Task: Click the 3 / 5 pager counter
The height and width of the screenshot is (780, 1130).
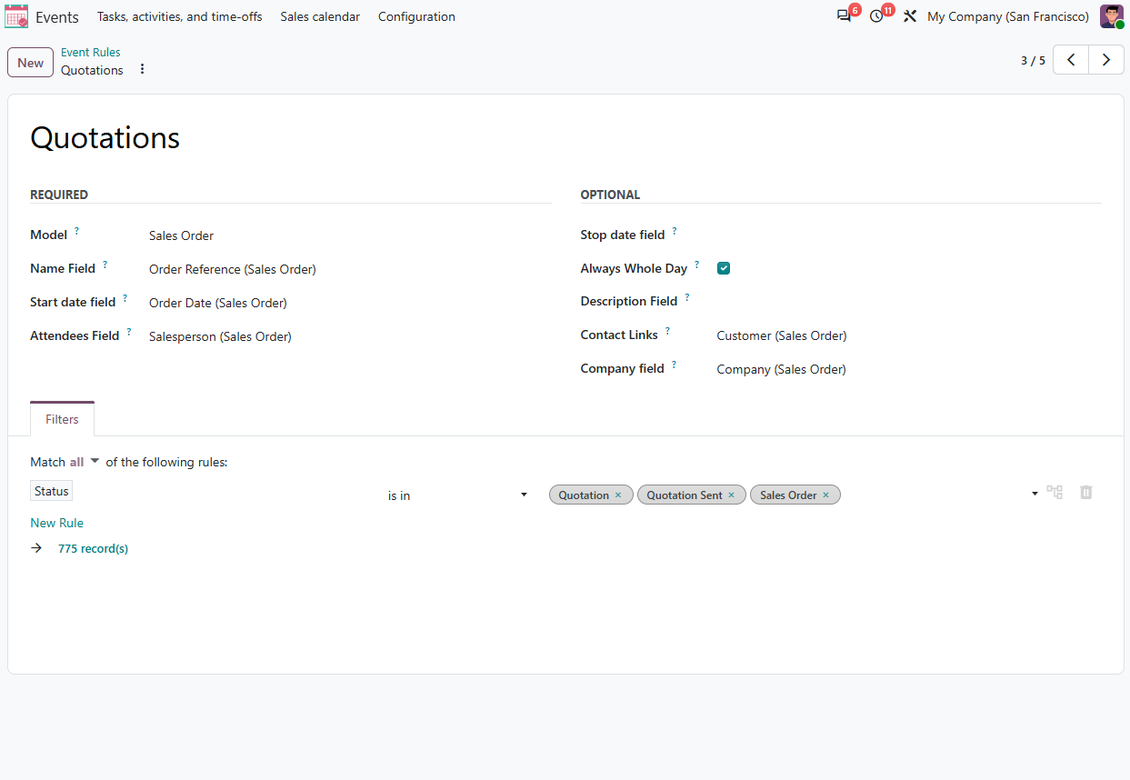Action: pos(1033,61)
